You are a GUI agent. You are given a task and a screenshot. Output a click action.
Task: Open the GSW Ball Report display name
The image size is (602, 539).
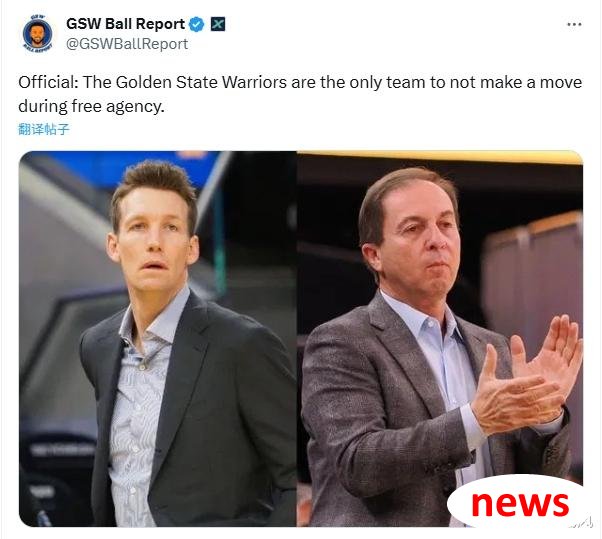pos(125,24)
